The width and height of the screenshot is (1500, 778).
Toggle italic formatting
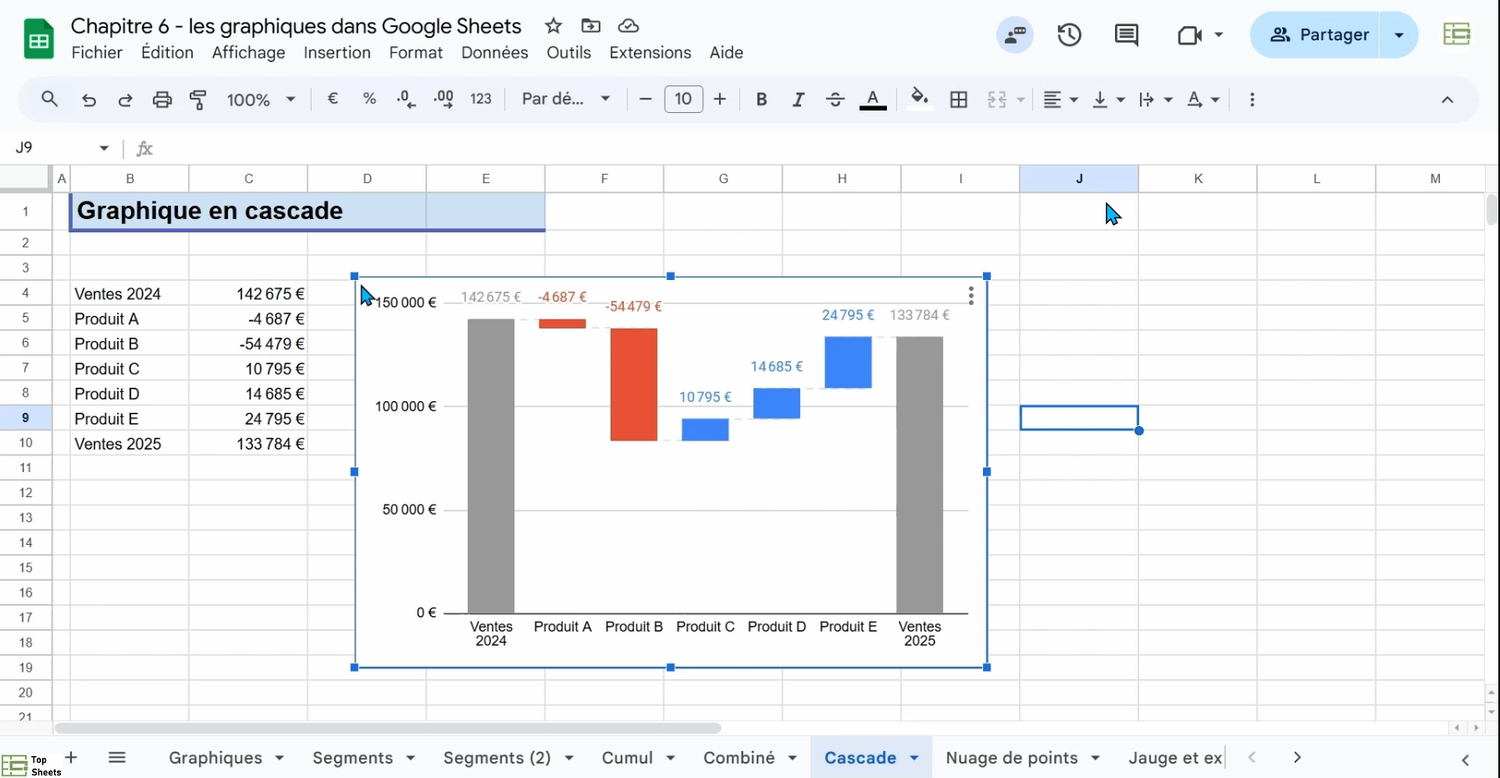798,99
